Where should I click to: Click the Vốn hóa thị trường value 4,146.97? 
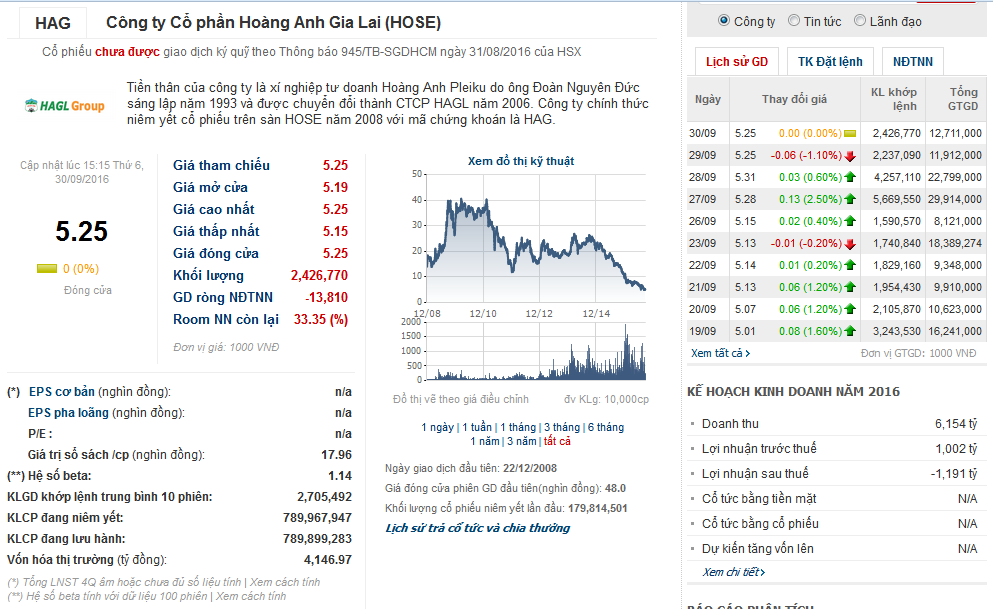(327, 560)
